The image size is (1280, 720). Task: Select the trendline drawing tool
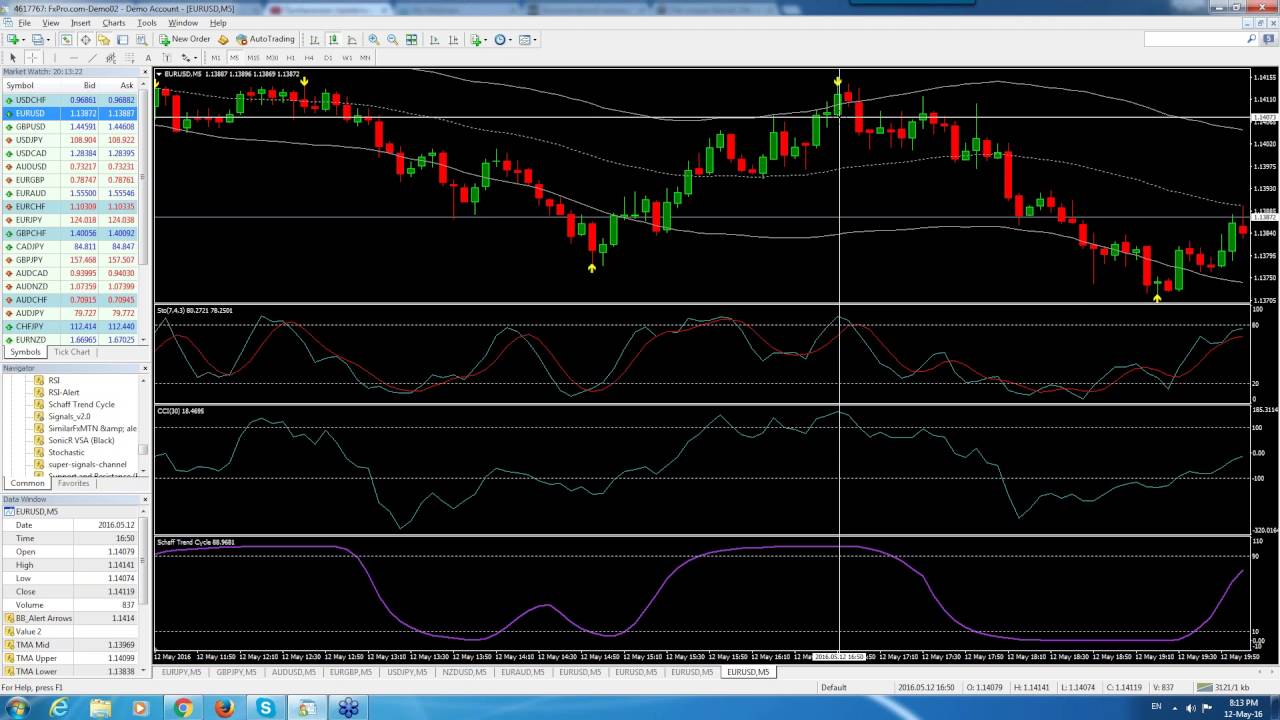click(x=92, y=57)
